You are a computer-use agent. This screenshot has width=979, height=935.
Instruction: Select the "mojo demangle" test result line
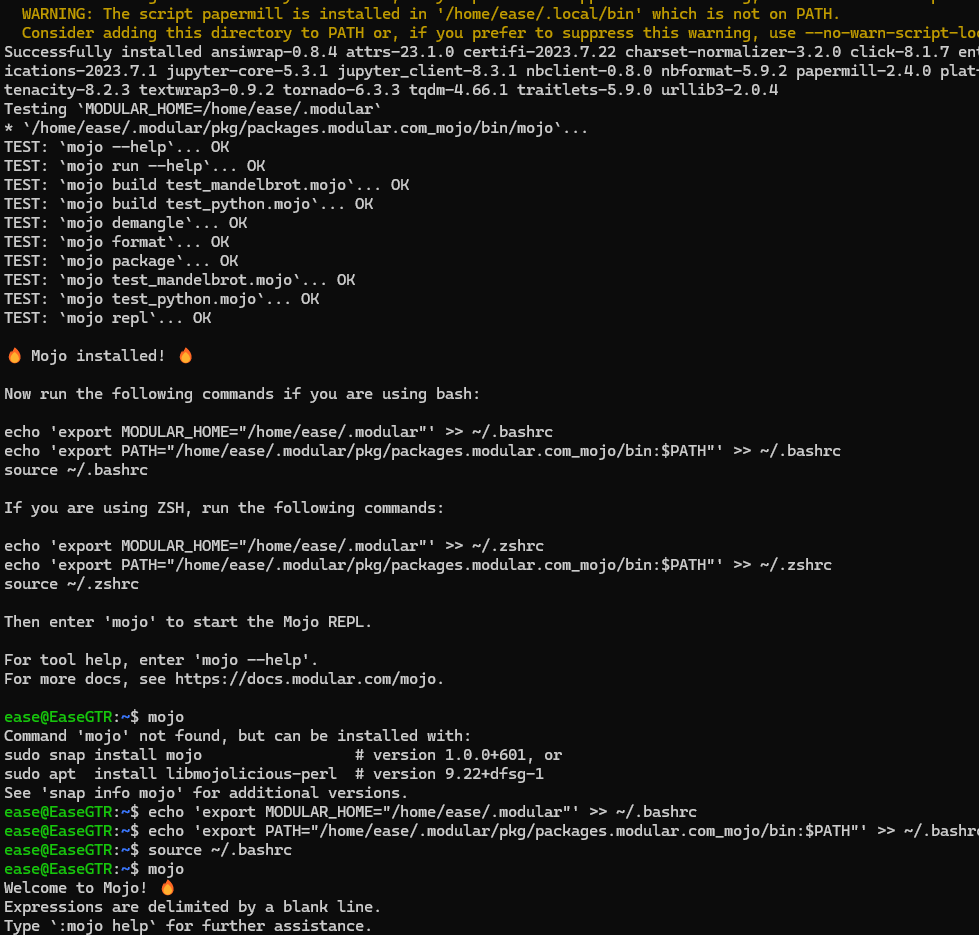click(125, 223)
